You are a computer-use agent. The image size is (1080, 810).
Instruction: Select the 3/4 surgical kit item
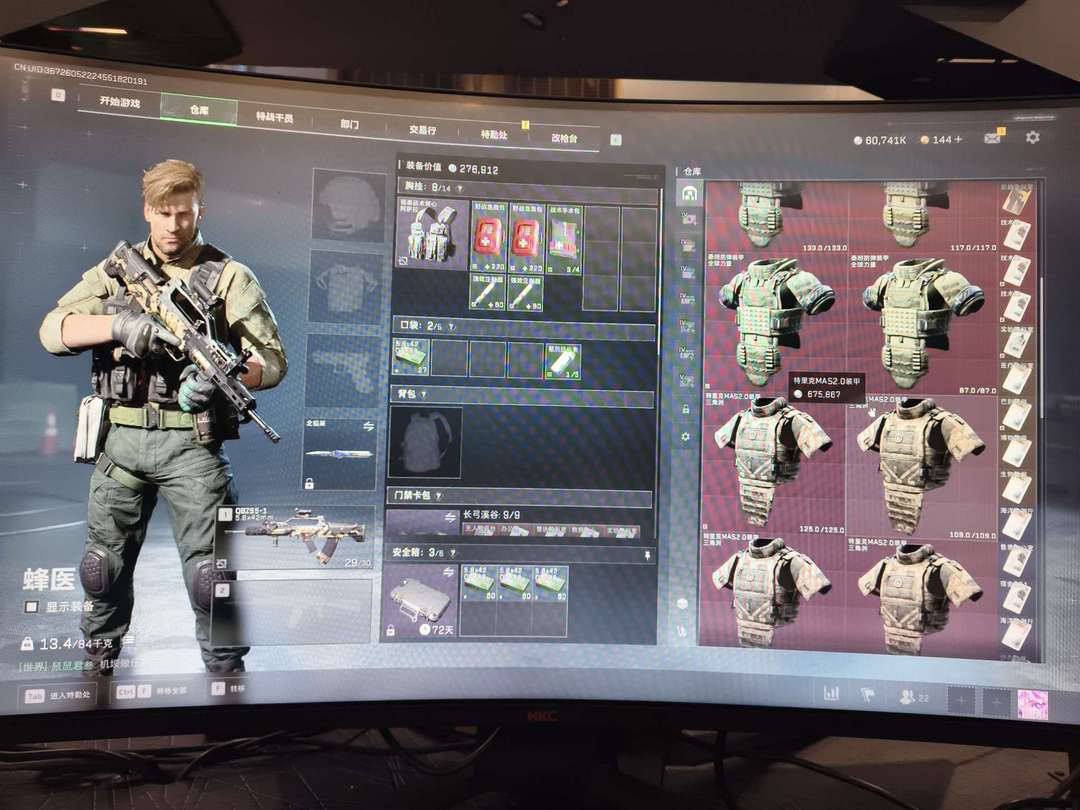pyautogui.click(x=564, y=240)
